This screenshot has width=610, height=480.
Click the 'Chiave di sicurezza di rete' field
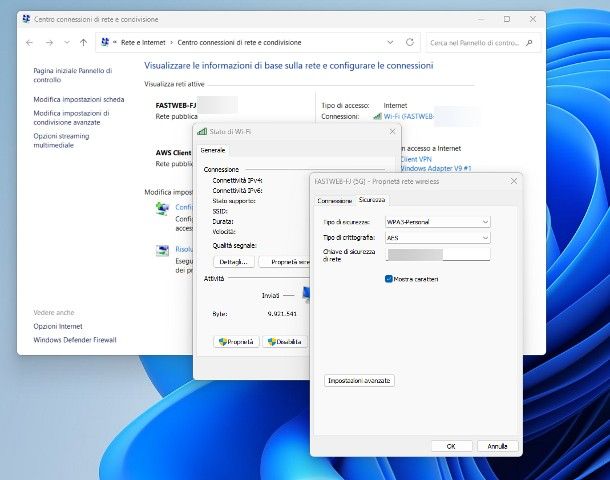438,254
